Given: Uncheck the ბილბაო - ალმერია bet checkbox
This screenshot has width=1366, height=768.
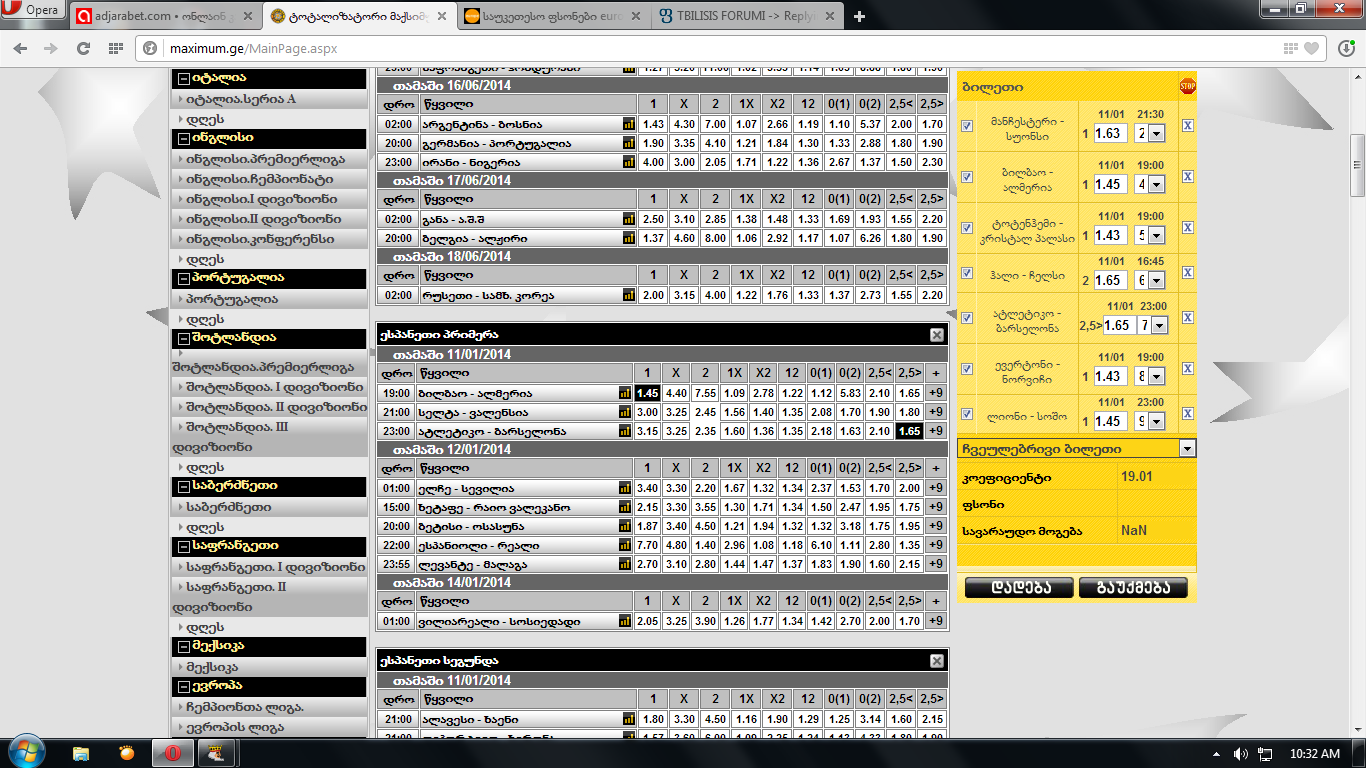Looking at the screenshot, I should [967, 177].
